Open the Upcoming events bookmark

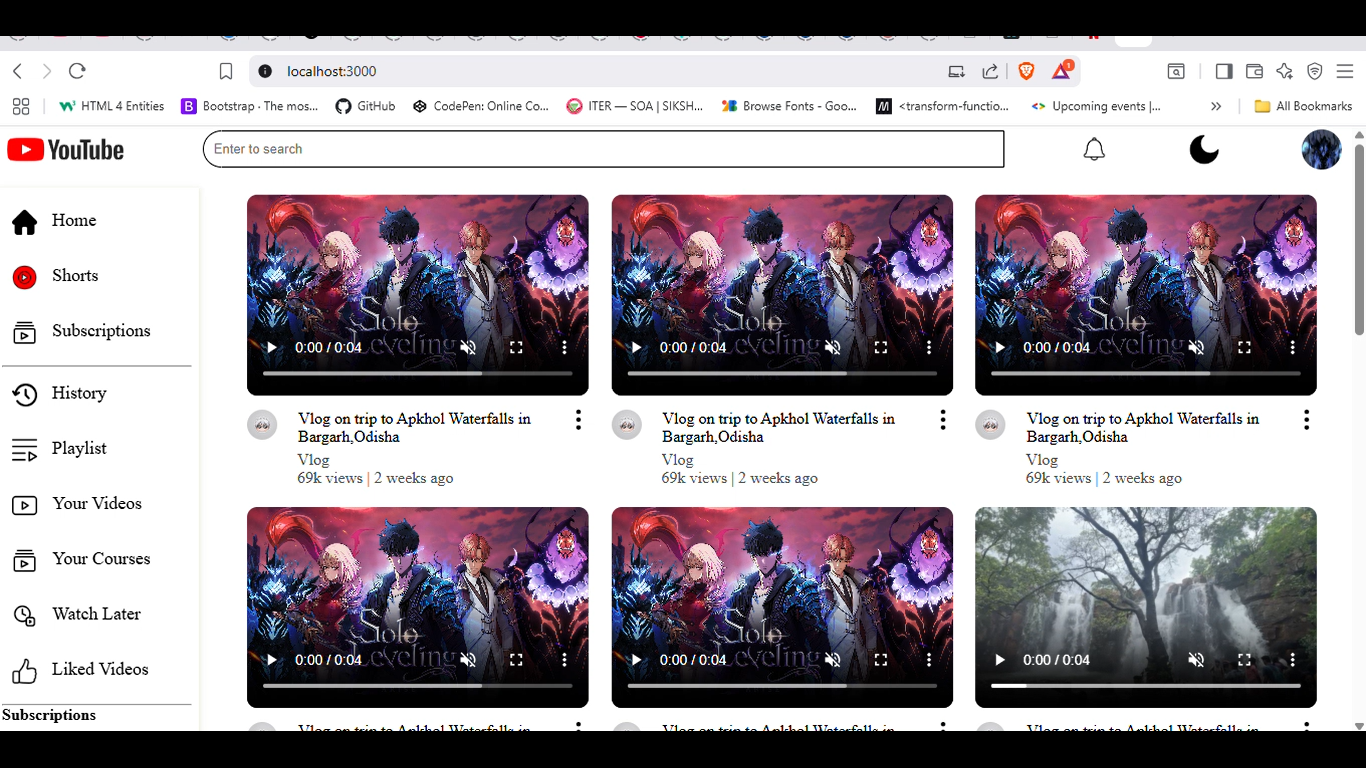pyautogui.click(x=1096, y=106)
